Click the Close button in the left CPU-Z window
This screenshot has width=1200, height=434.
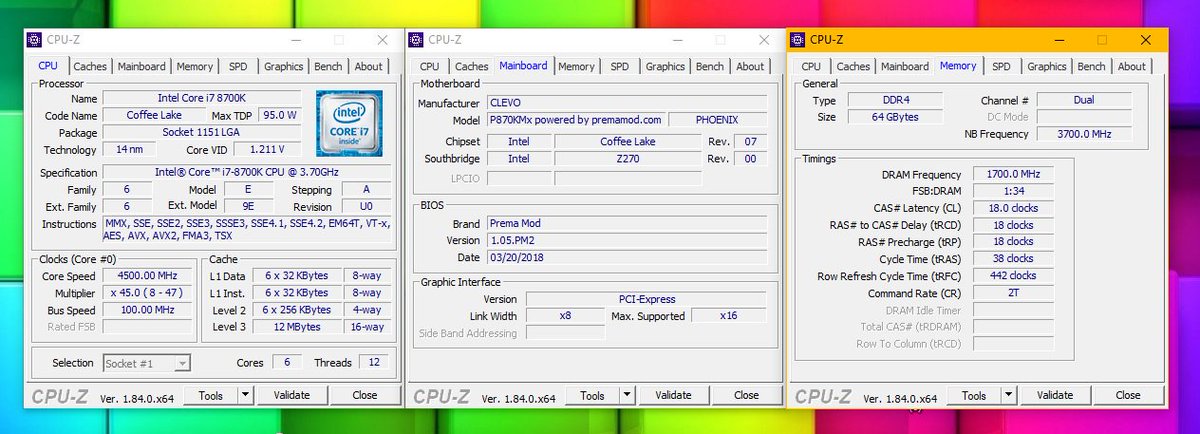(x=365, y=395)
